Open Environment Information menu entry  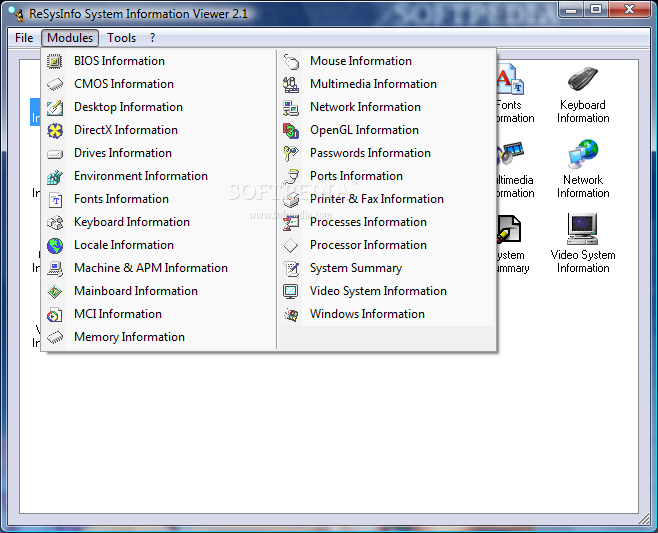[159, 177]
